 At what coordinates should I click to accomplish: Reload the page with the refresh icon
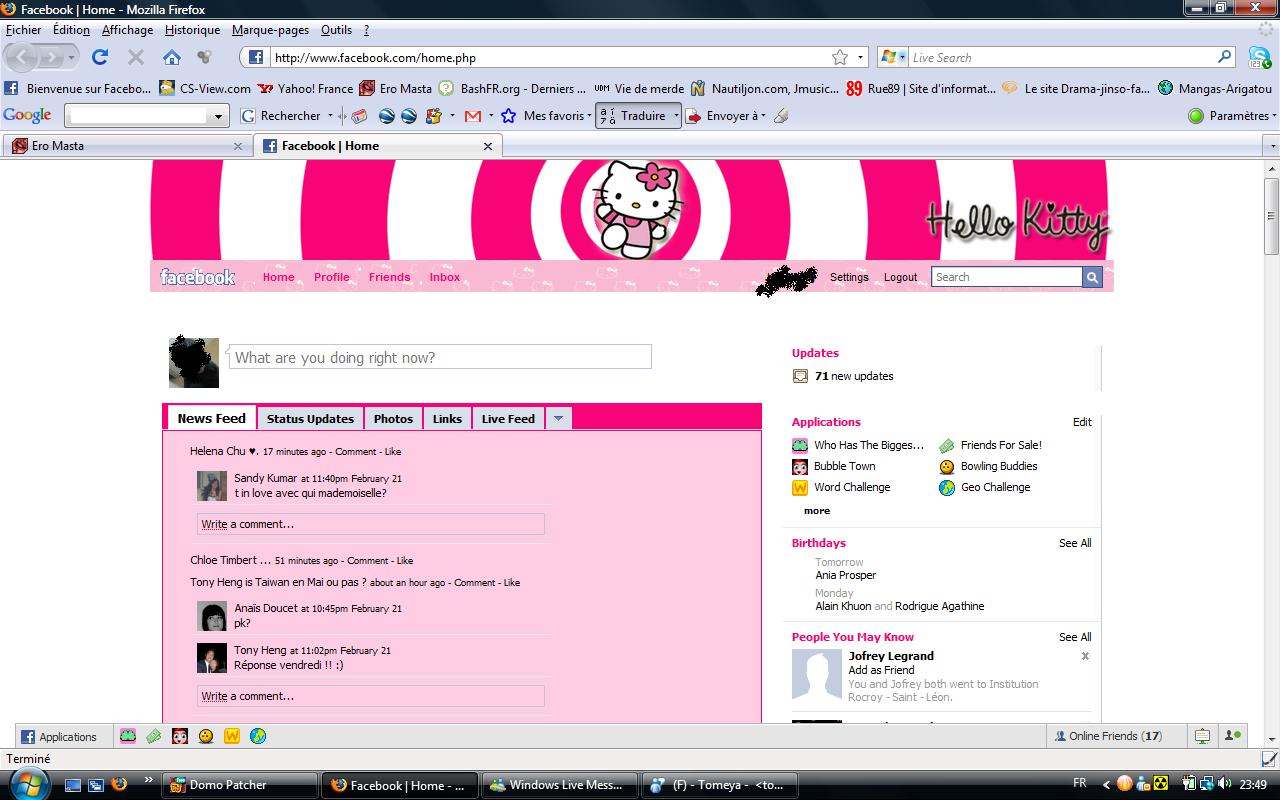tap(100, 57)
